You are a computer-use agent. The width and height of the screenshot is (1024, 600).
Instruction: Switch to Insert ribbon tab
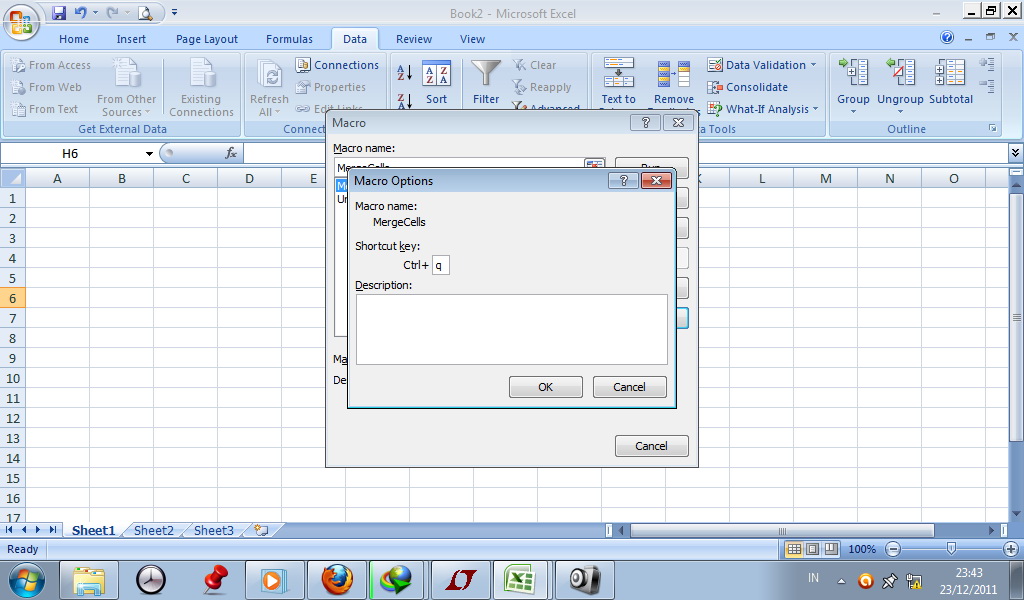point(131,39)
